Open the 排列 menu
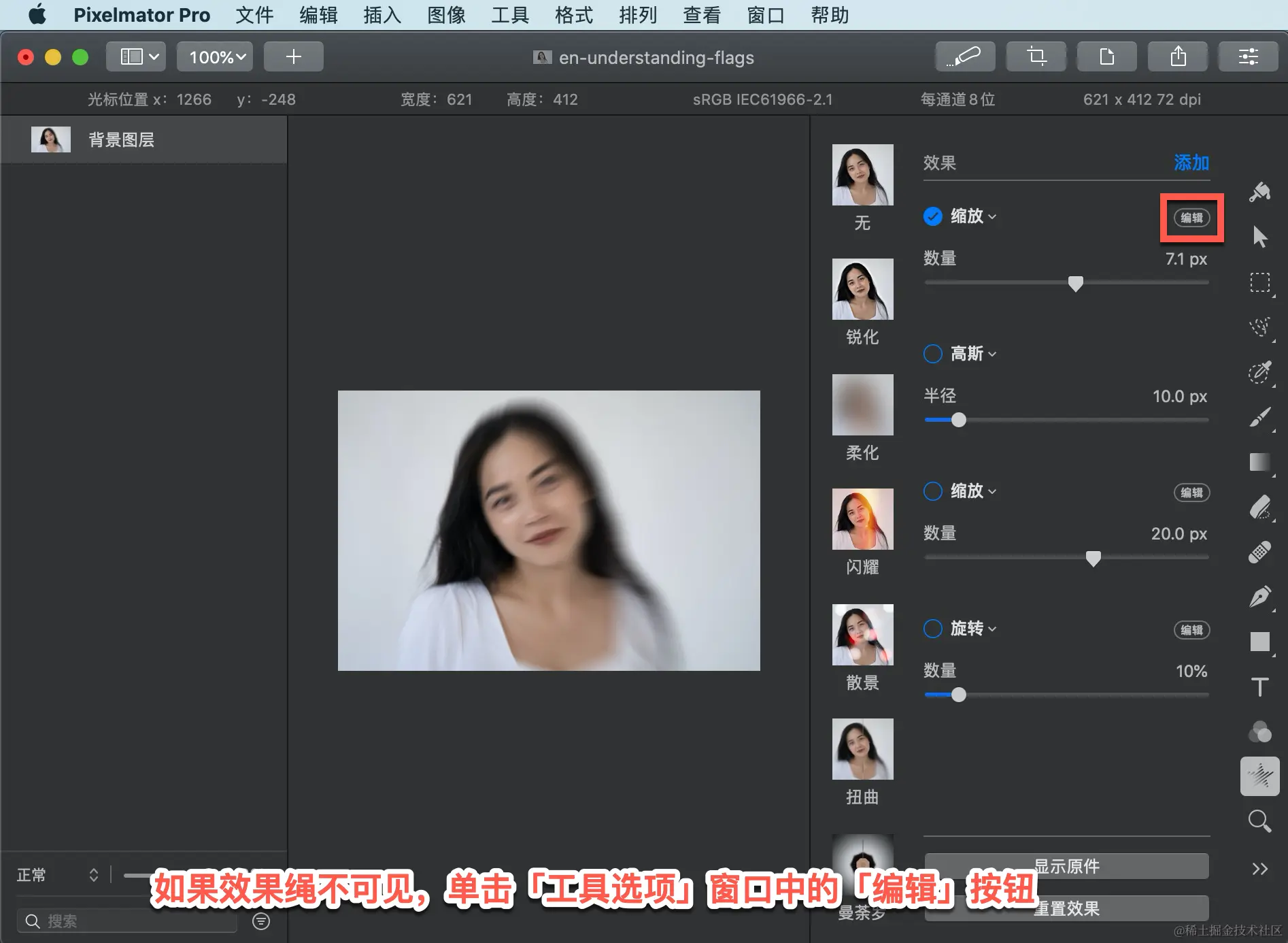 [638, 15]
